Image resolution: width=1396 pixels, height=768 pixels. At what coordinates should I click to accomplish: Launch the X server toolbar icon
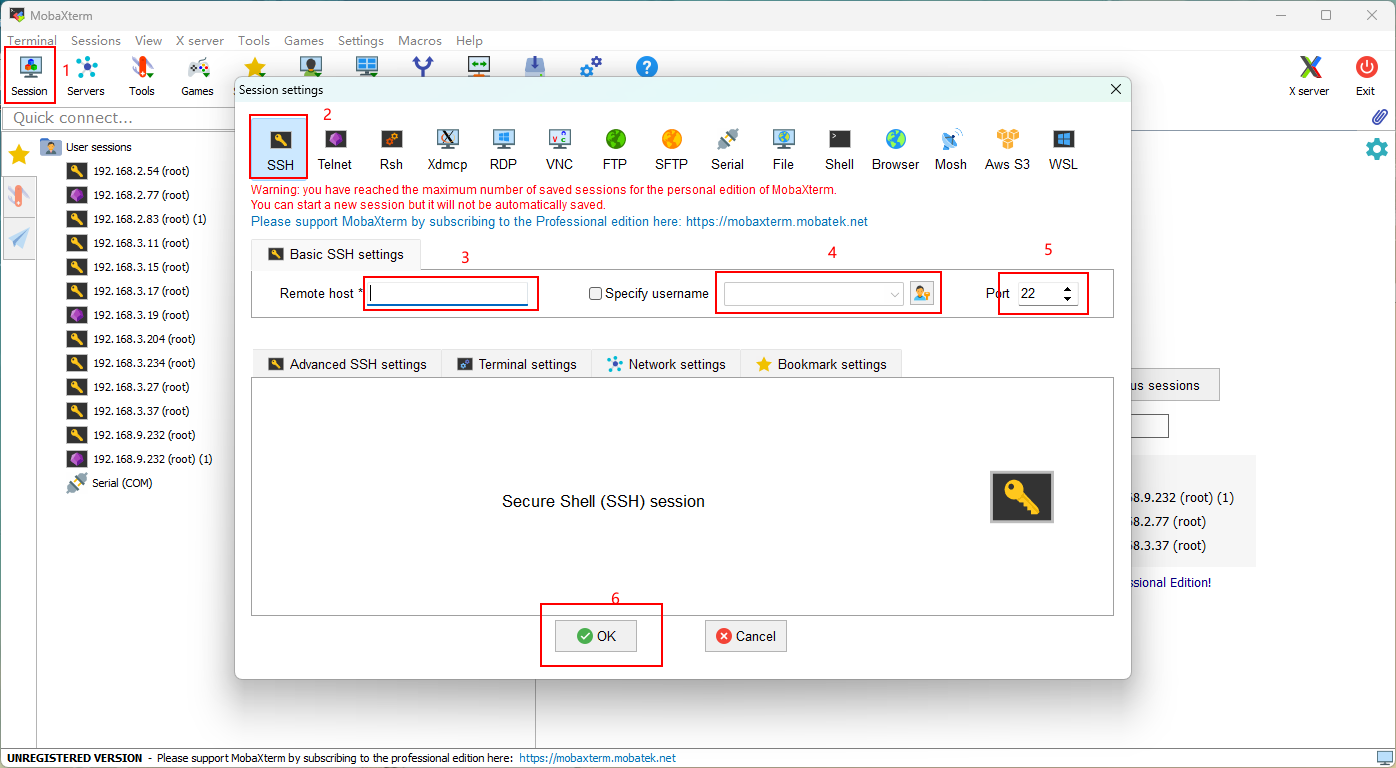1309,76
